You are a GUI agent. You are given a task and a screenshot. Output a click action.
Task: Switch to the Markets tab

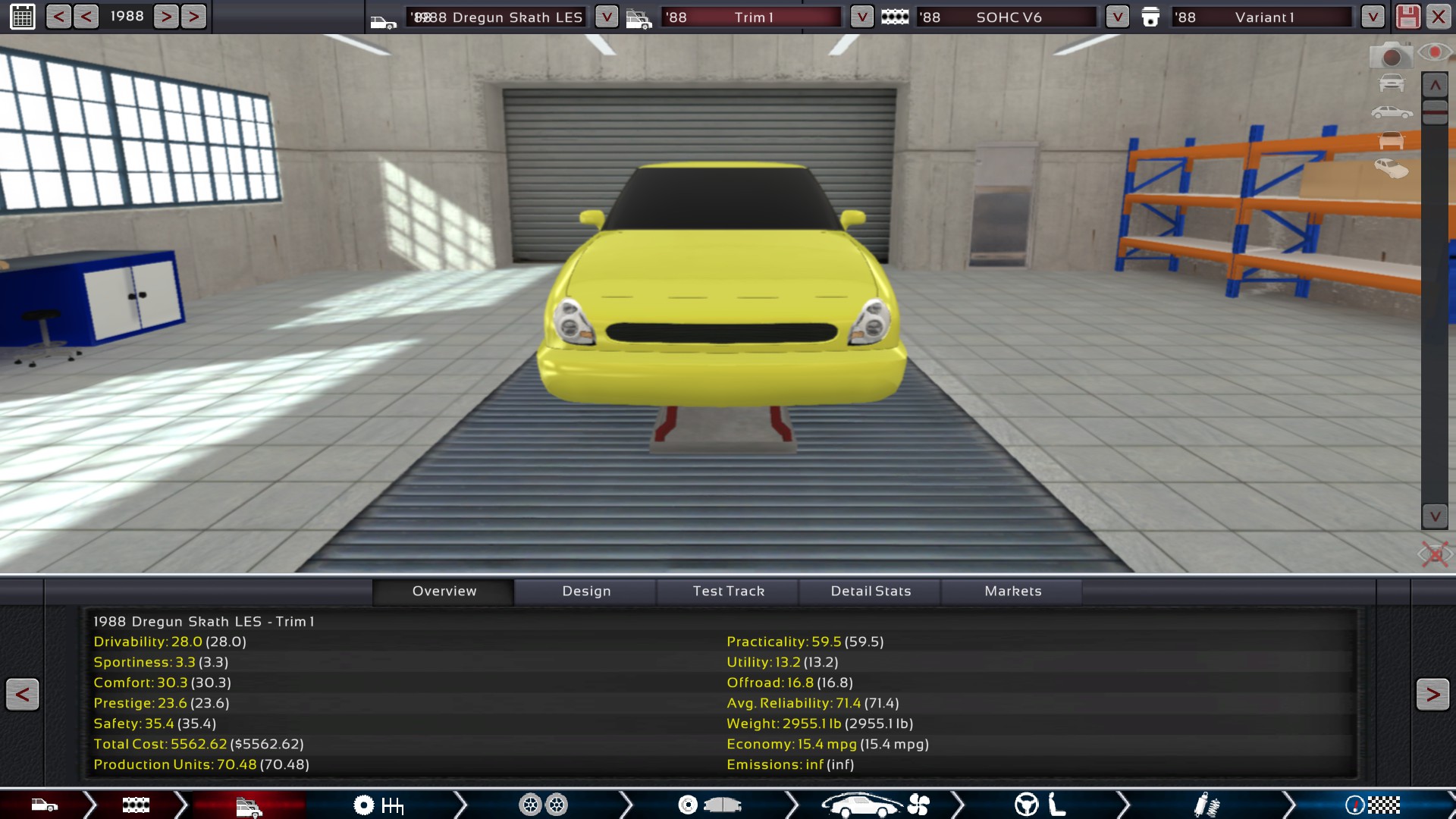[x=1012, y=591]
